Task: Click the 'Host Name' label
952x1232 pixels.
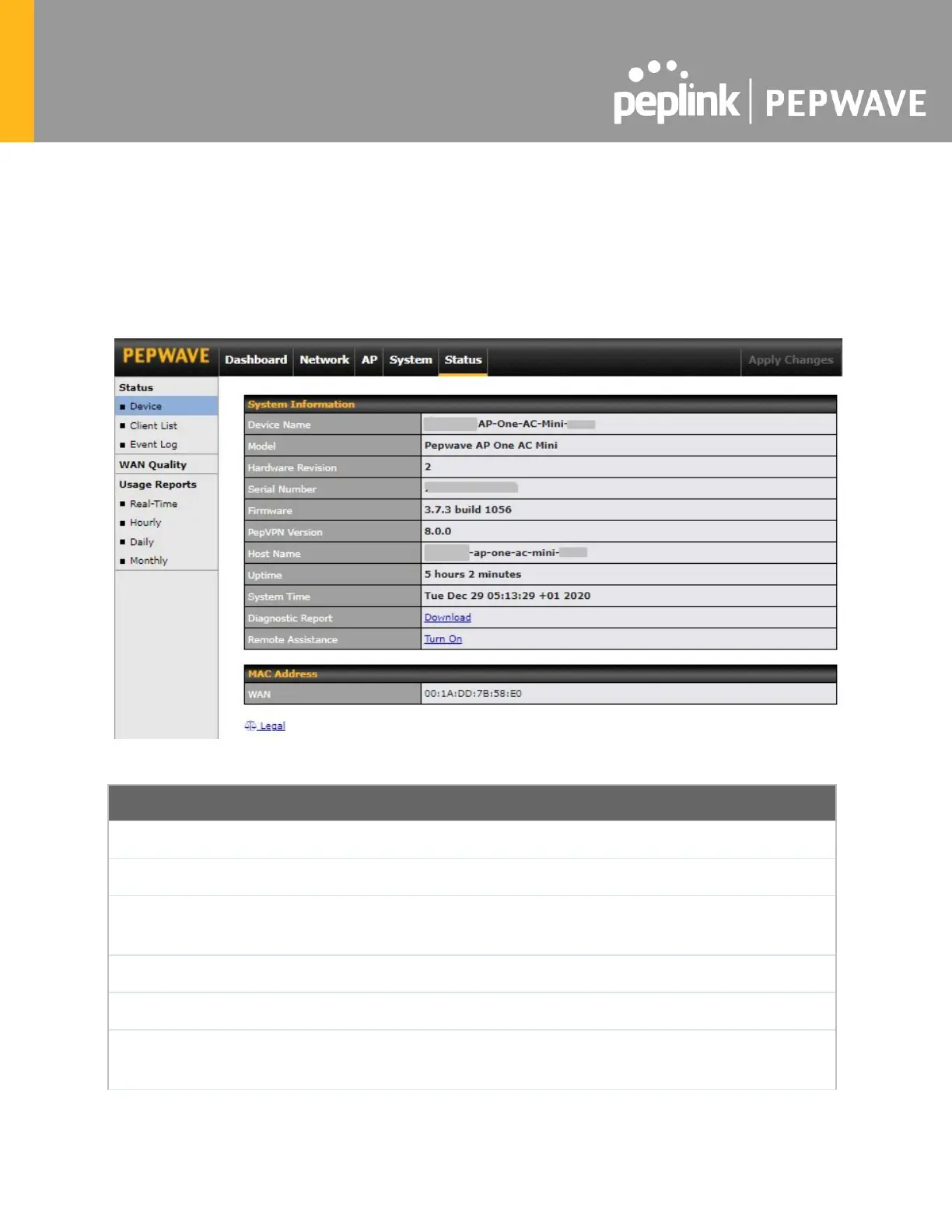Action: 274,554
